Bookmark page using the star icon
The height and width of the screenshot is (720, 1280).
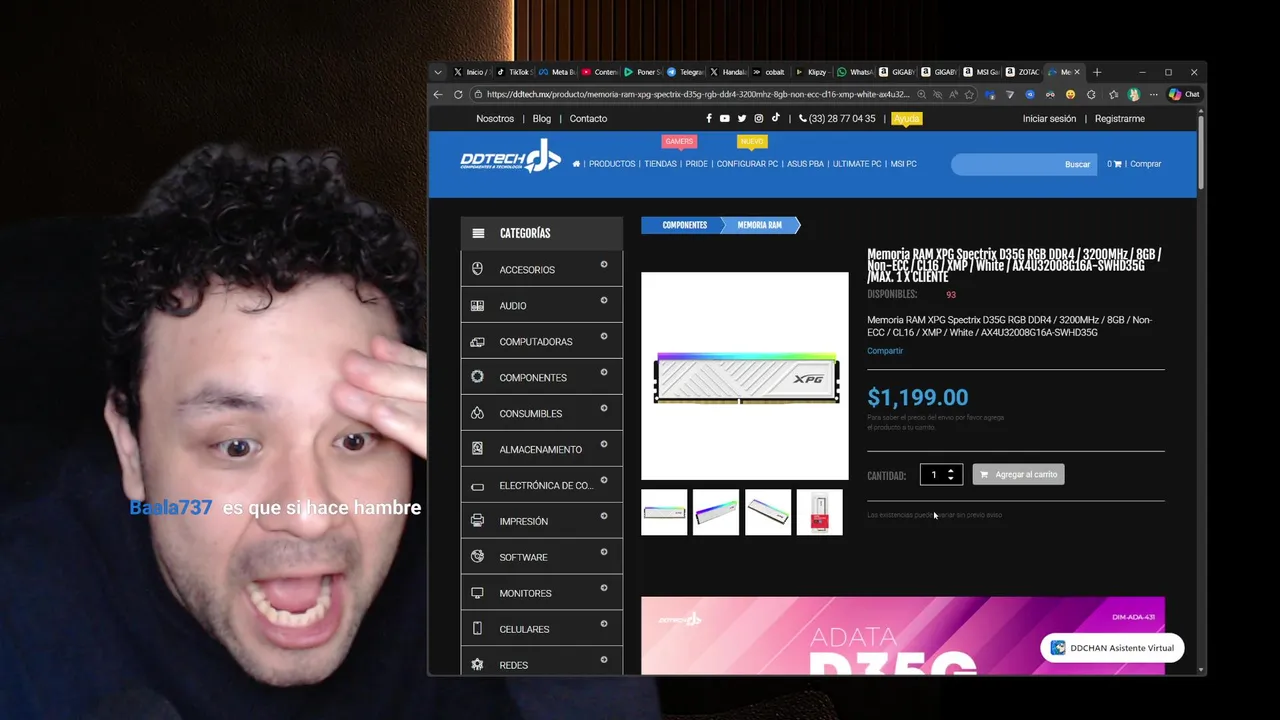(x=969, y=94)
